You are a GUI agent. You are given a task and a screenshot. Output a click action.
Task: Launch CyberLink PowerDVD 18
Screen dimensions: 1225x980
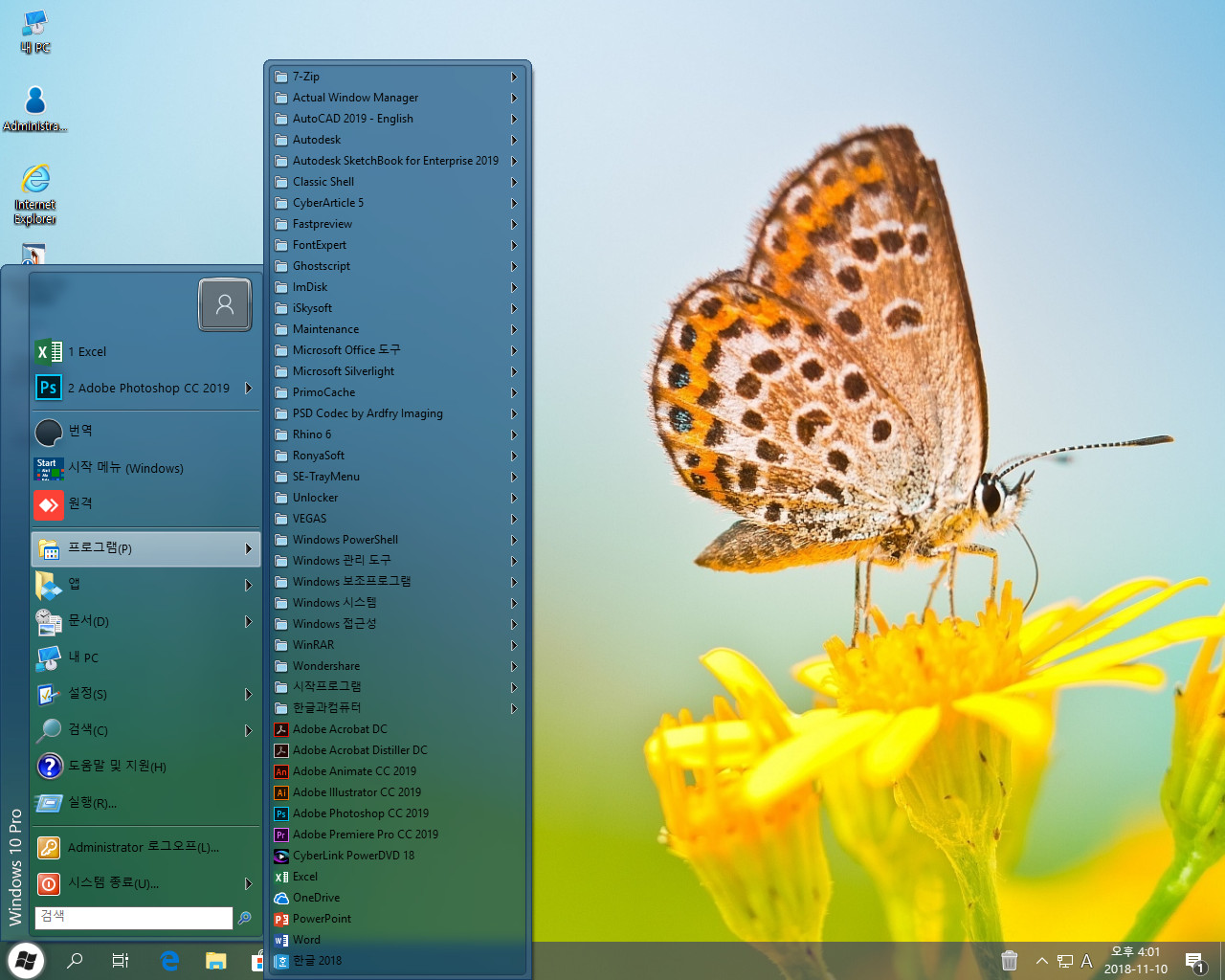[x=396, y=856]
